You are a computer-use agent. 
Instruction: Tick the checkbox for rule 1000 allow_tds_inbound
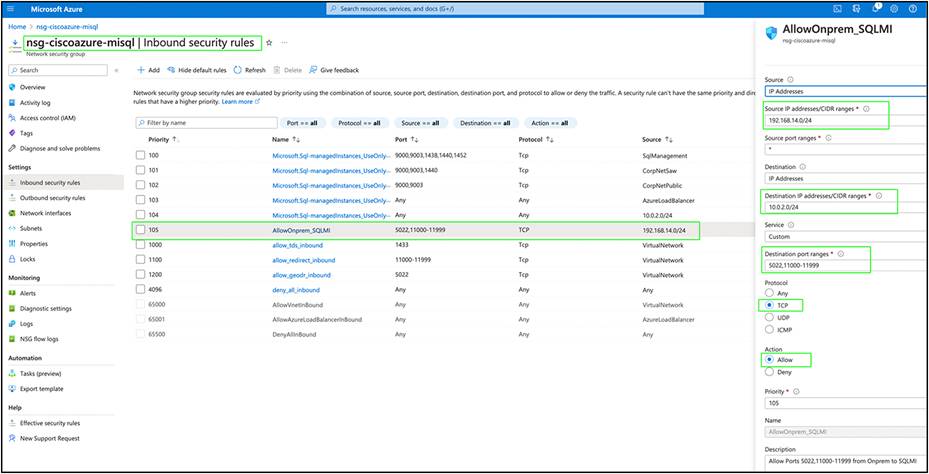[140, 245]
